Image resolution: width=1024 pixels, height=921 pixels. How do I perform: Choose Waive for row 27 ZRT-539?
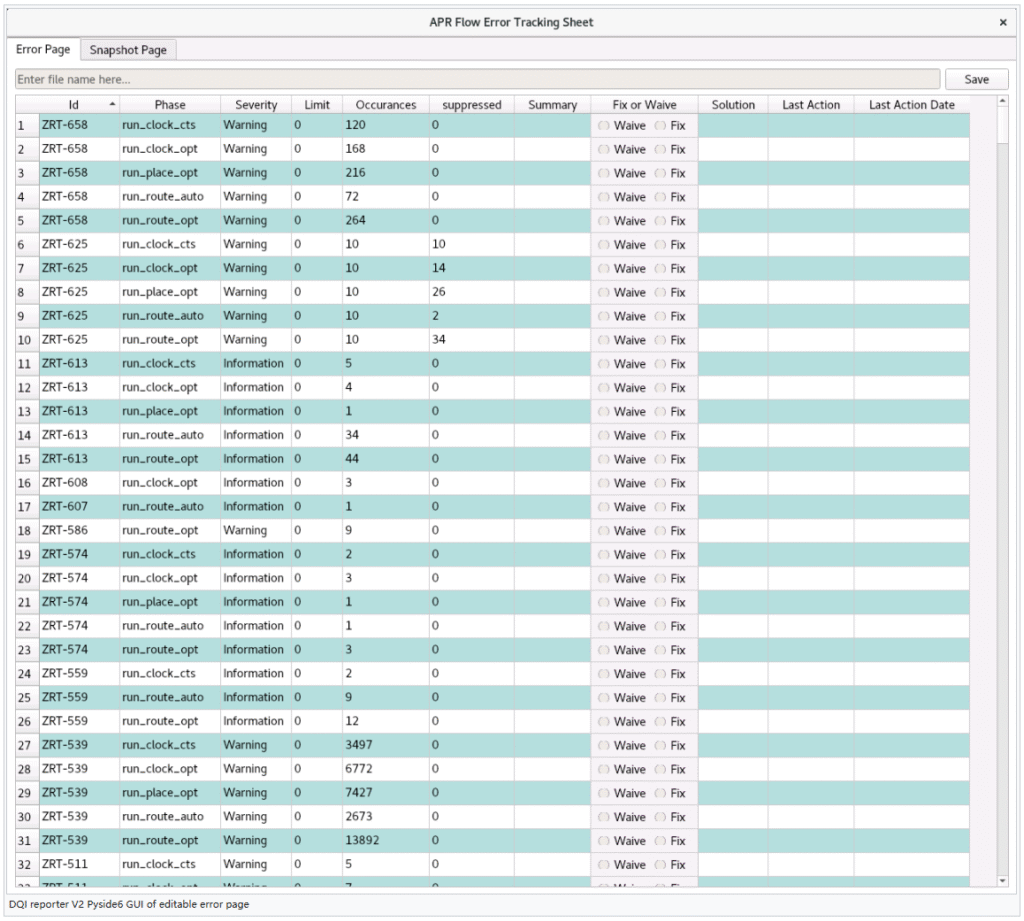coord(603,746)
